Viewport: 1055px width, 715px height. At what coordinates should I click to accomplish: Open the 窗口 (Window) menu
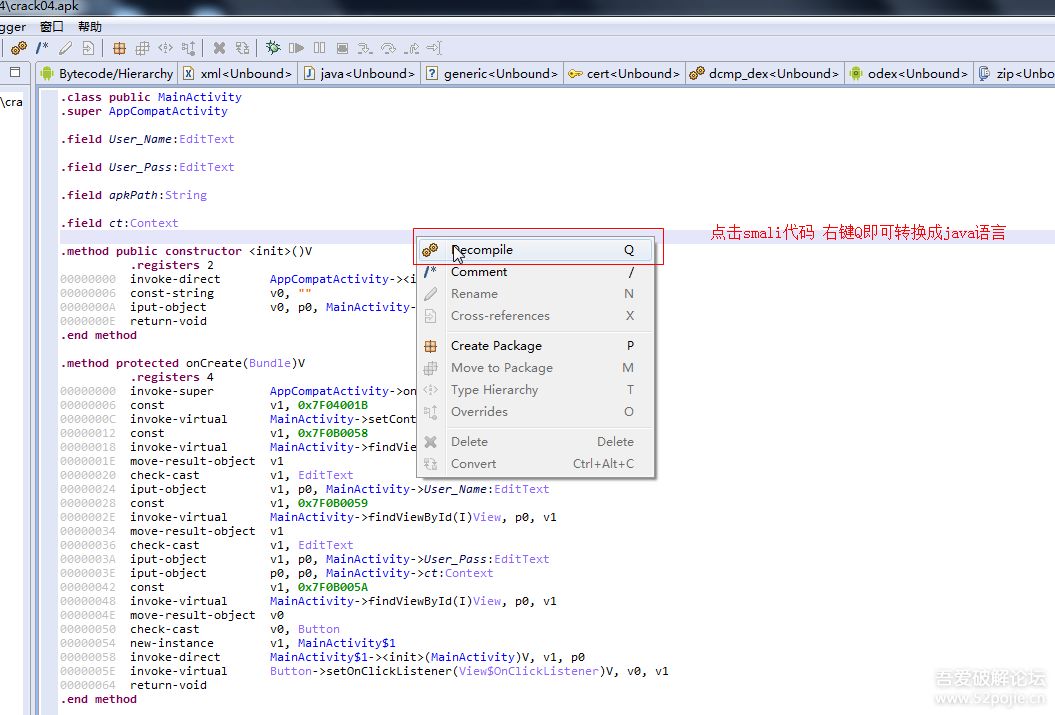point(52,27)
